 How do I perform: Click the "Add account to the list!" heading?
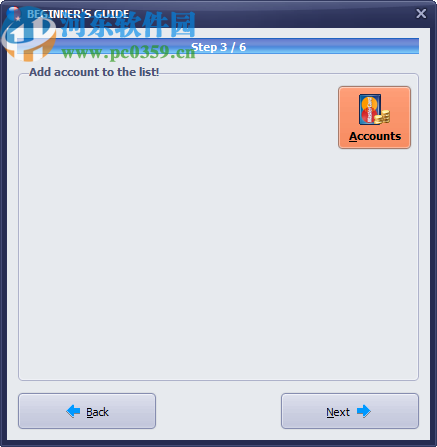(x=94, y=72)
